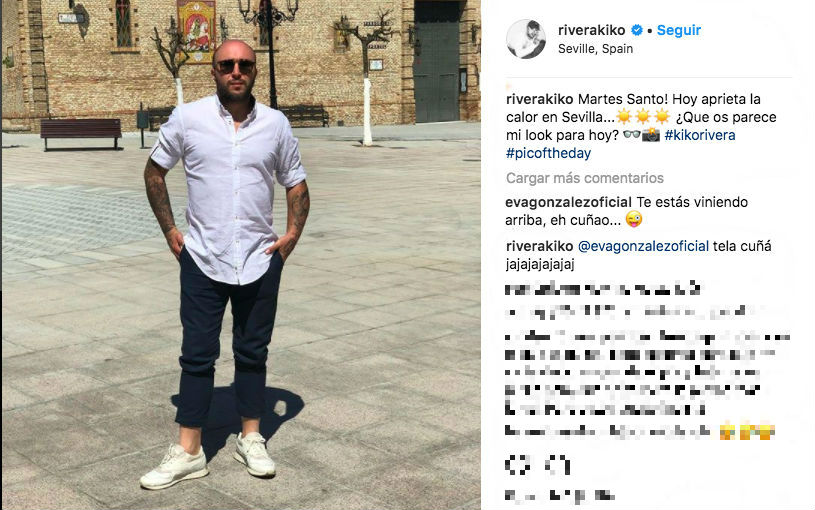Click the pixelated likes count line under the icons
Screen dimensions: 815x510
(x=559, y=495)
